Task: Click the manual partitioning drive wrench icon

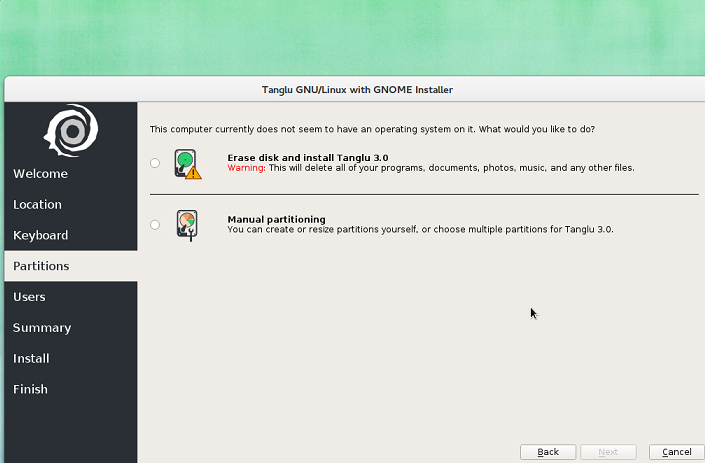Action: pyautogui.click(x=187, y=225)
